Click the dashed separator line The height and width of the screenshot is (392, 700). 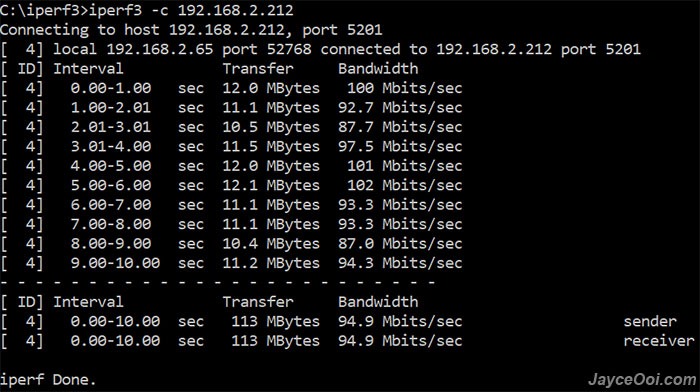point(218,283)
